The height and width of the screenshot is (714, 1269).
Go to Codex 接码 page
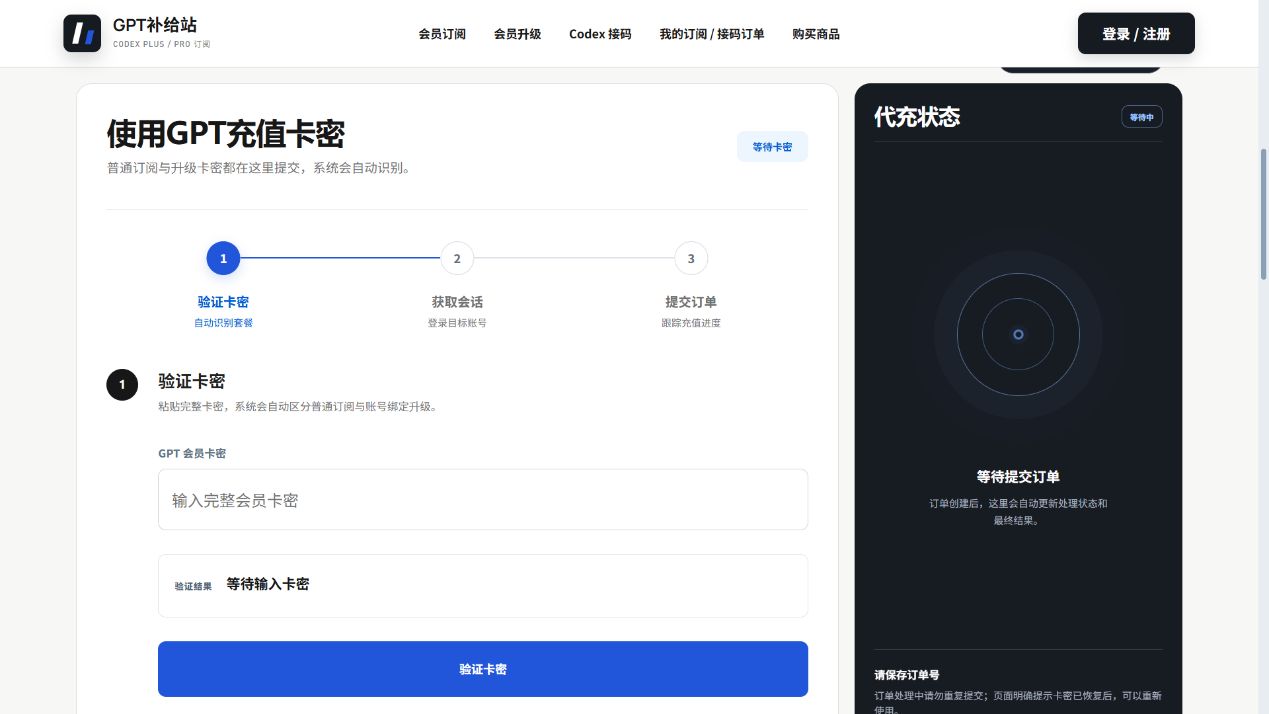pos(600,34)
